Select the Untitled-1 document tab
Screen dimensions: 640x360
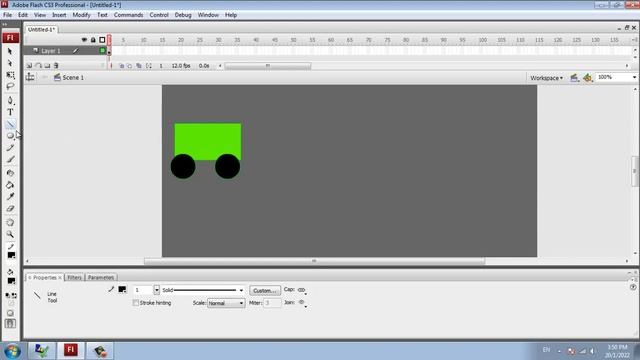[41, 30]
